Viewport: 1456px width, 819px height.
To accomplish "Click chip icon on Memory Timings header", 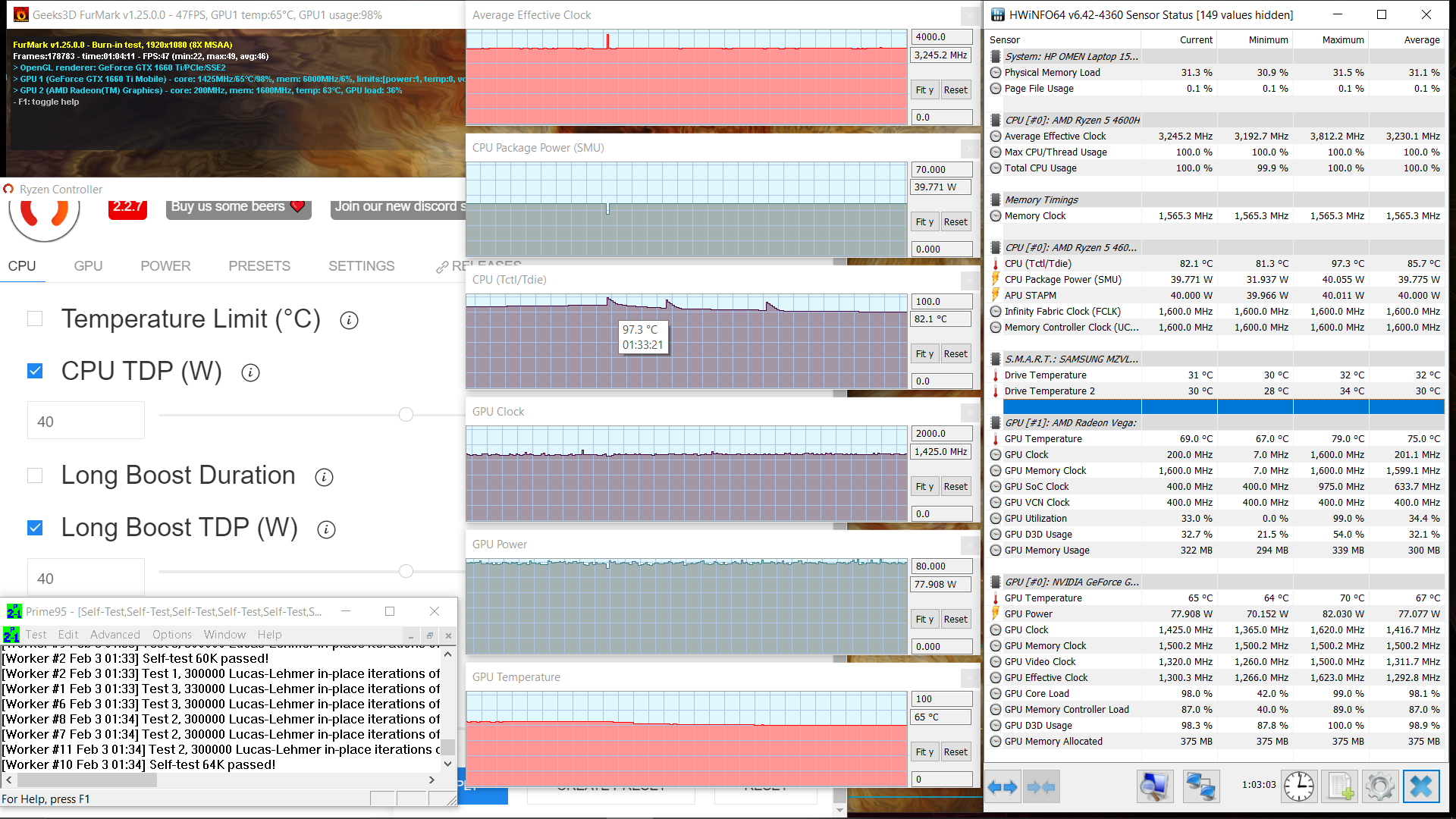I will [x=996, y=200].
